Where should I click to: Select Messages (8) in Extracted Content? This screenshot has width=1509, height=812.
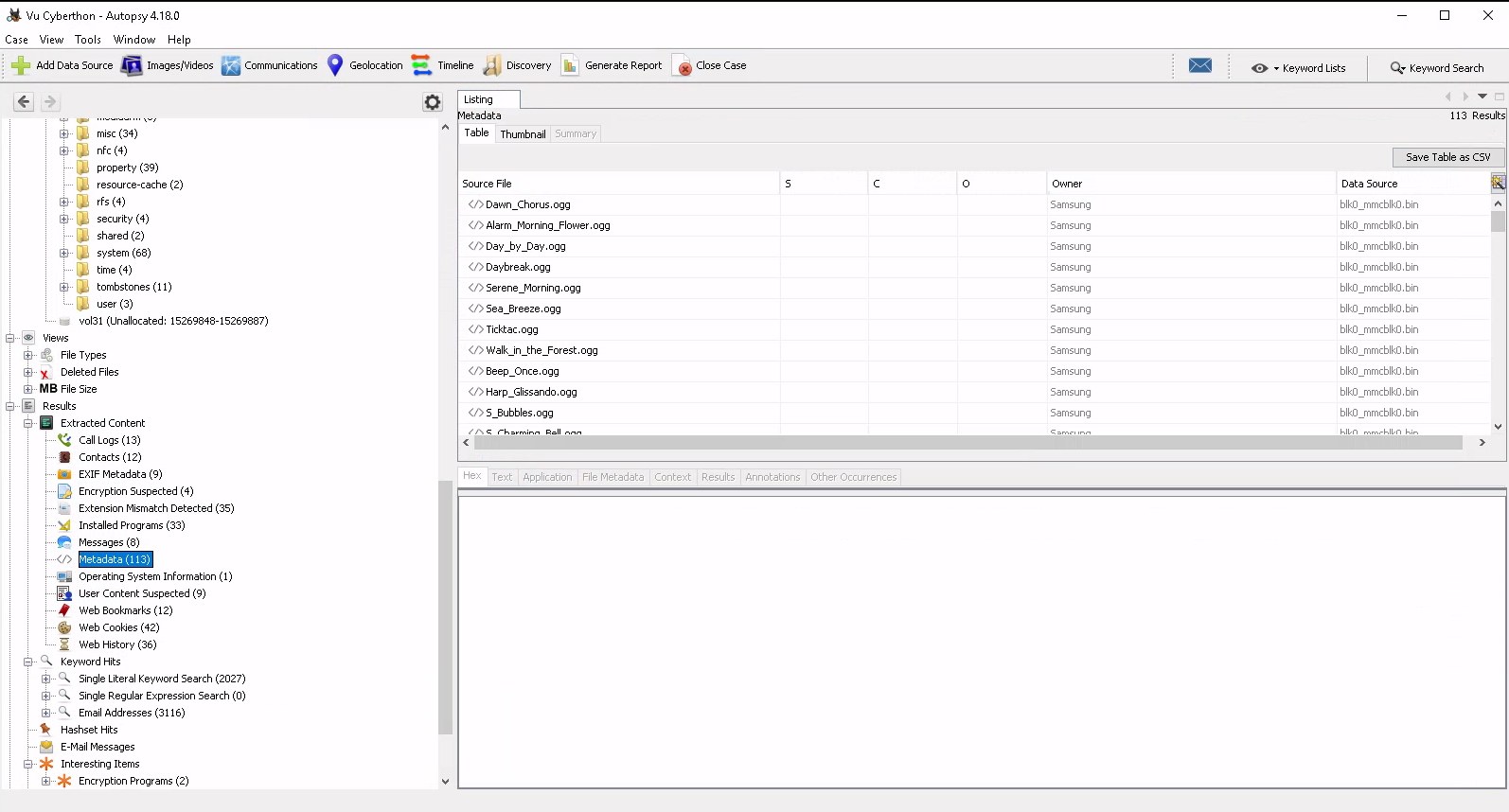point(109,542)
